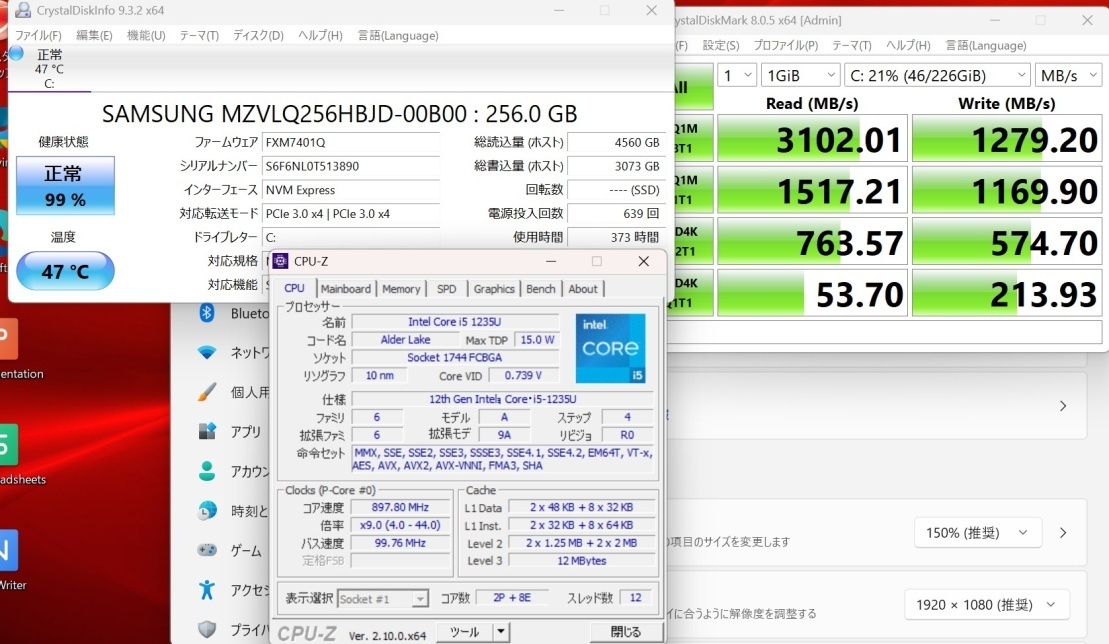Open the 1GiB test size dropdown in CrystalDiskMark
The height and width of the screenshot is (644, 1109).
pyautogui.click(x=800, y=74)
